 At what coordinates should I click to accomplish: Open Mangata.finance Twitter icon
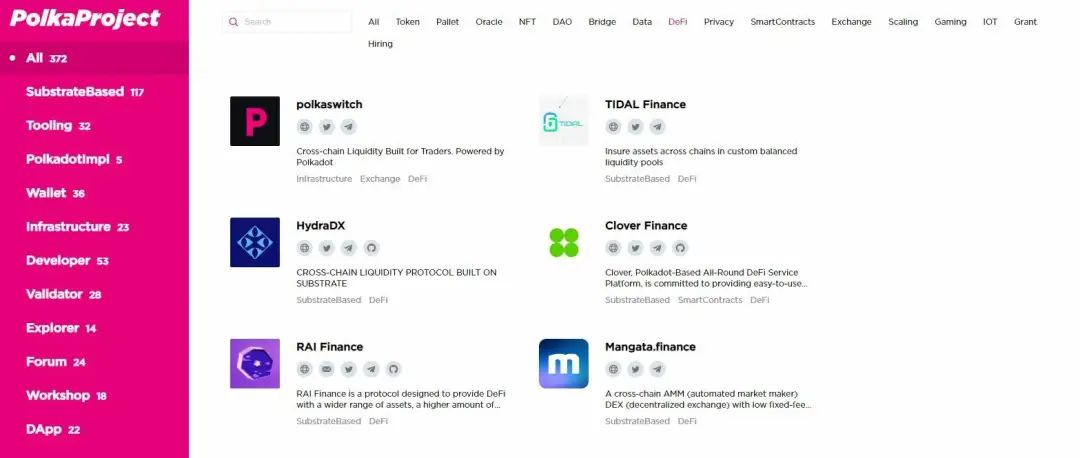click(x=636, y=369)
